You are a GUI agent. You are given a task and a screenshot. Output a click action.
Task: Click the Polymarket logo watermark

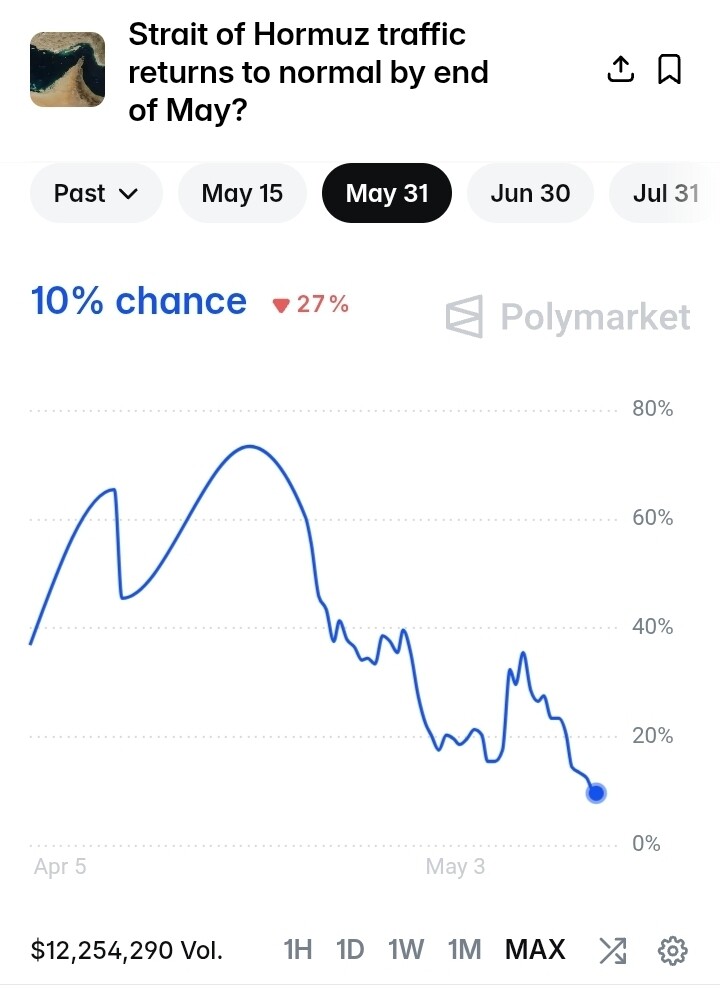(x=568, y=316)
